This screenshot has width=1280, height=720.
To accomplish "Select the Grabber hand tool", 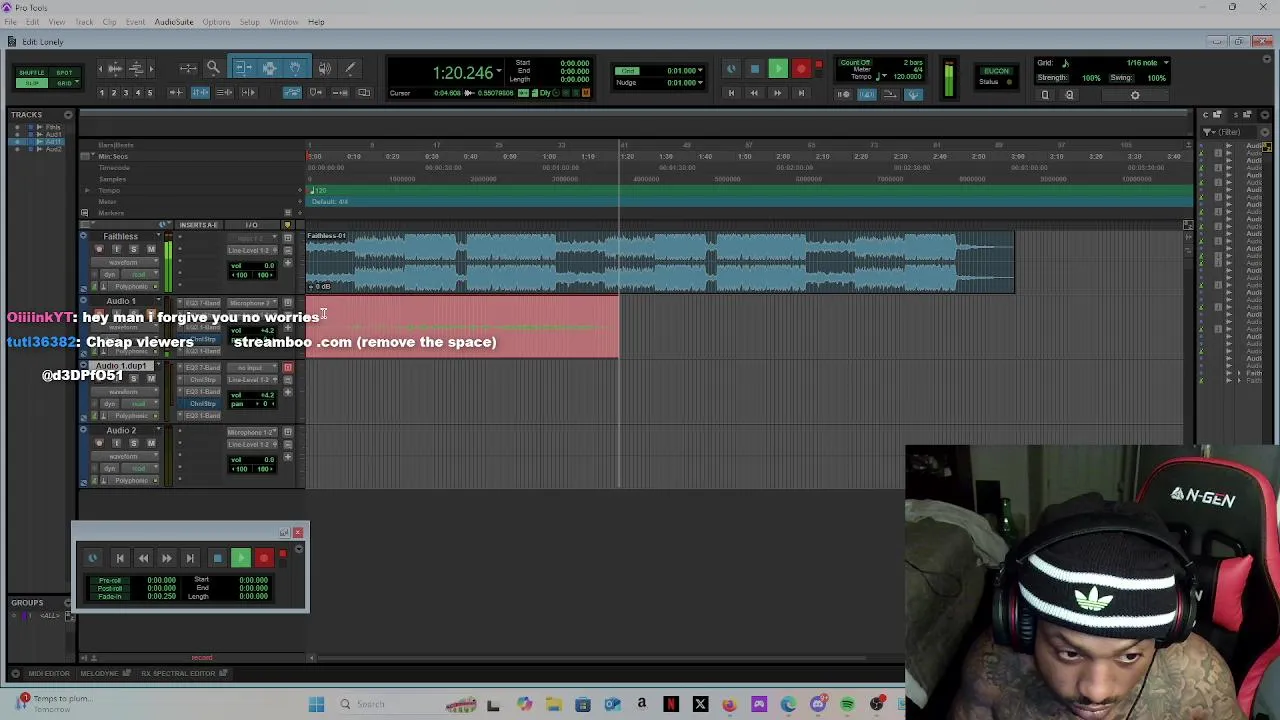I will coord(296,68).
